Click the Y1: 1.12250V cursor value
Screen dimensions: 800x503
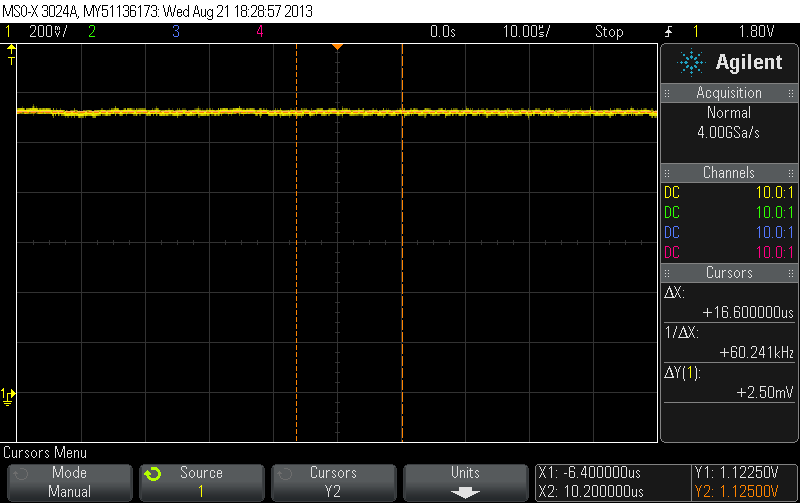[737, 473]
